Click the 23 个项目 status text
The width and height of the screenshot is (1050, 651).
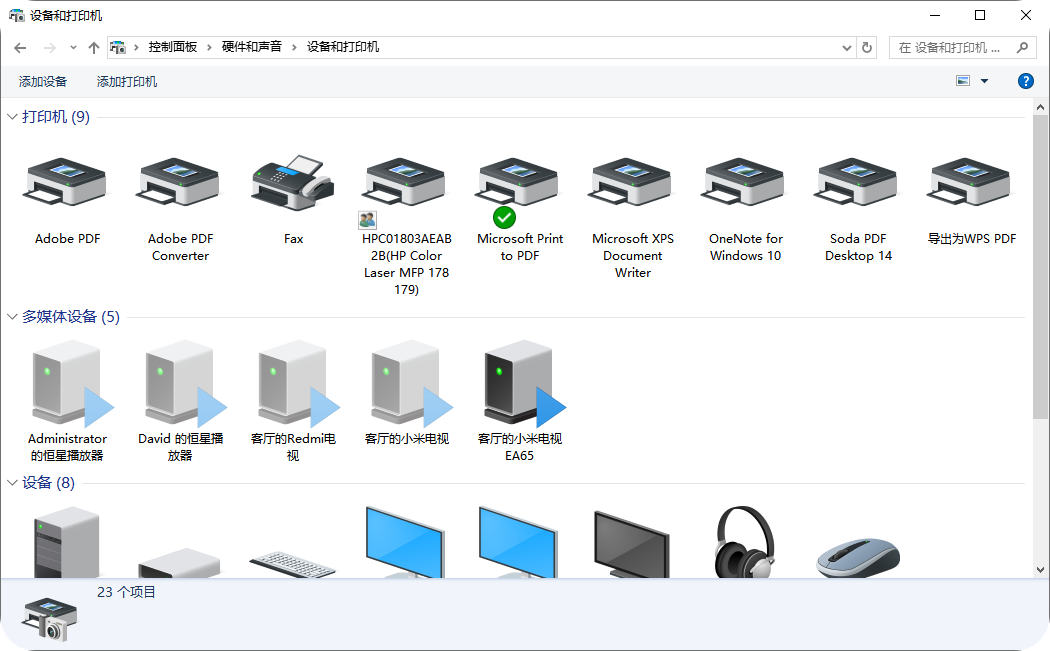[x=127, y=592]
